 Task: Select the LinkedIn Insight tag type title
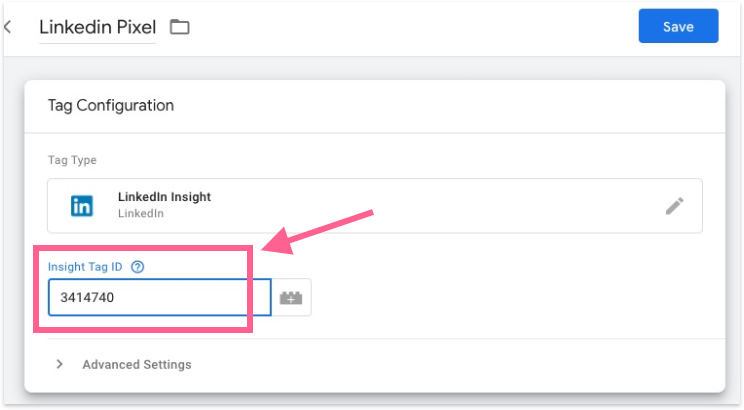coord(164,197)
